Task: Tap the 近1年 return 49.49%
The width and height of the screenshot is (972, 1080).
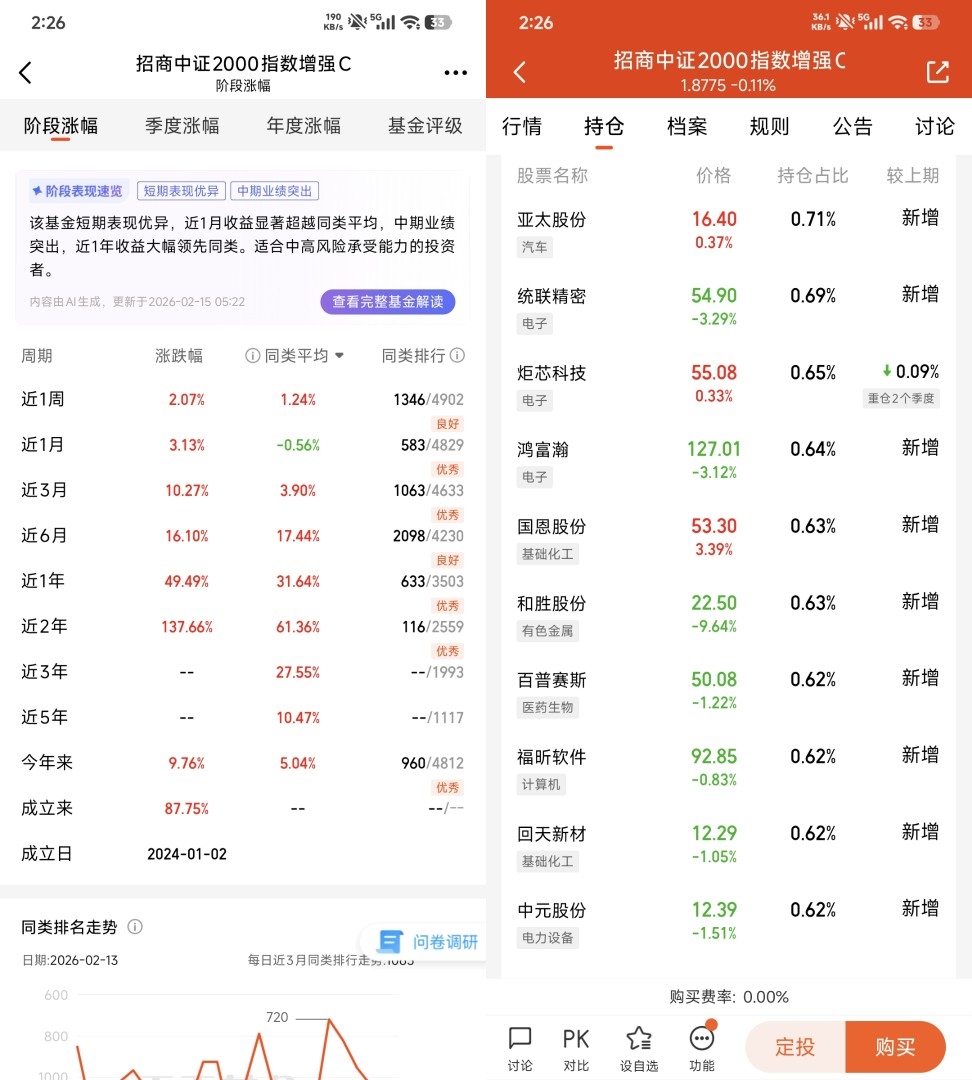Action: [187, 581]
